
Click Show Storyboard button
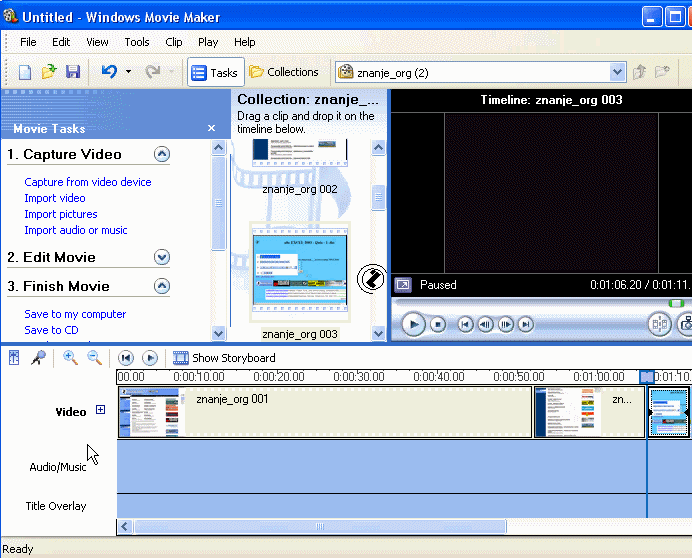[224, 358]
